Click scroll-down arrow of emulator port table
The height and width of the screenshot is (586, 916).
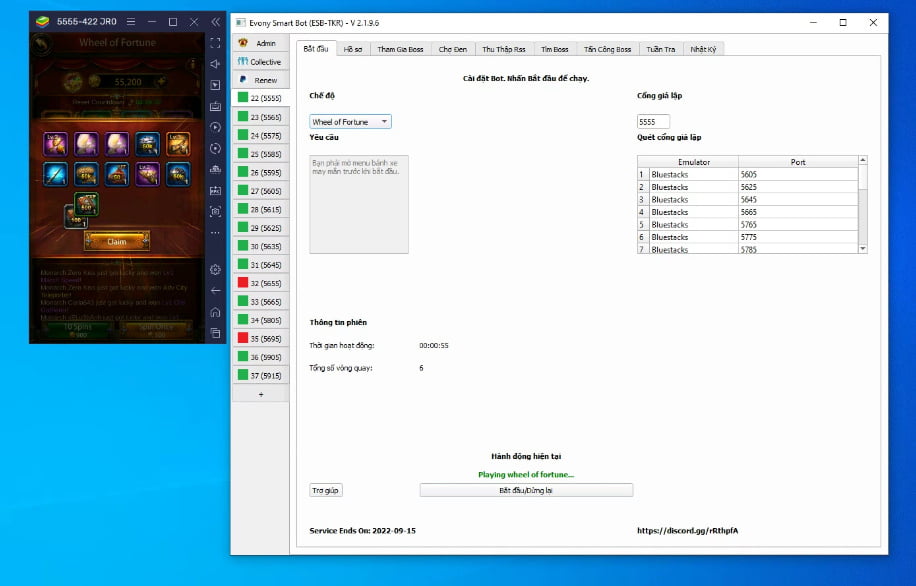[x=862, y=248]
